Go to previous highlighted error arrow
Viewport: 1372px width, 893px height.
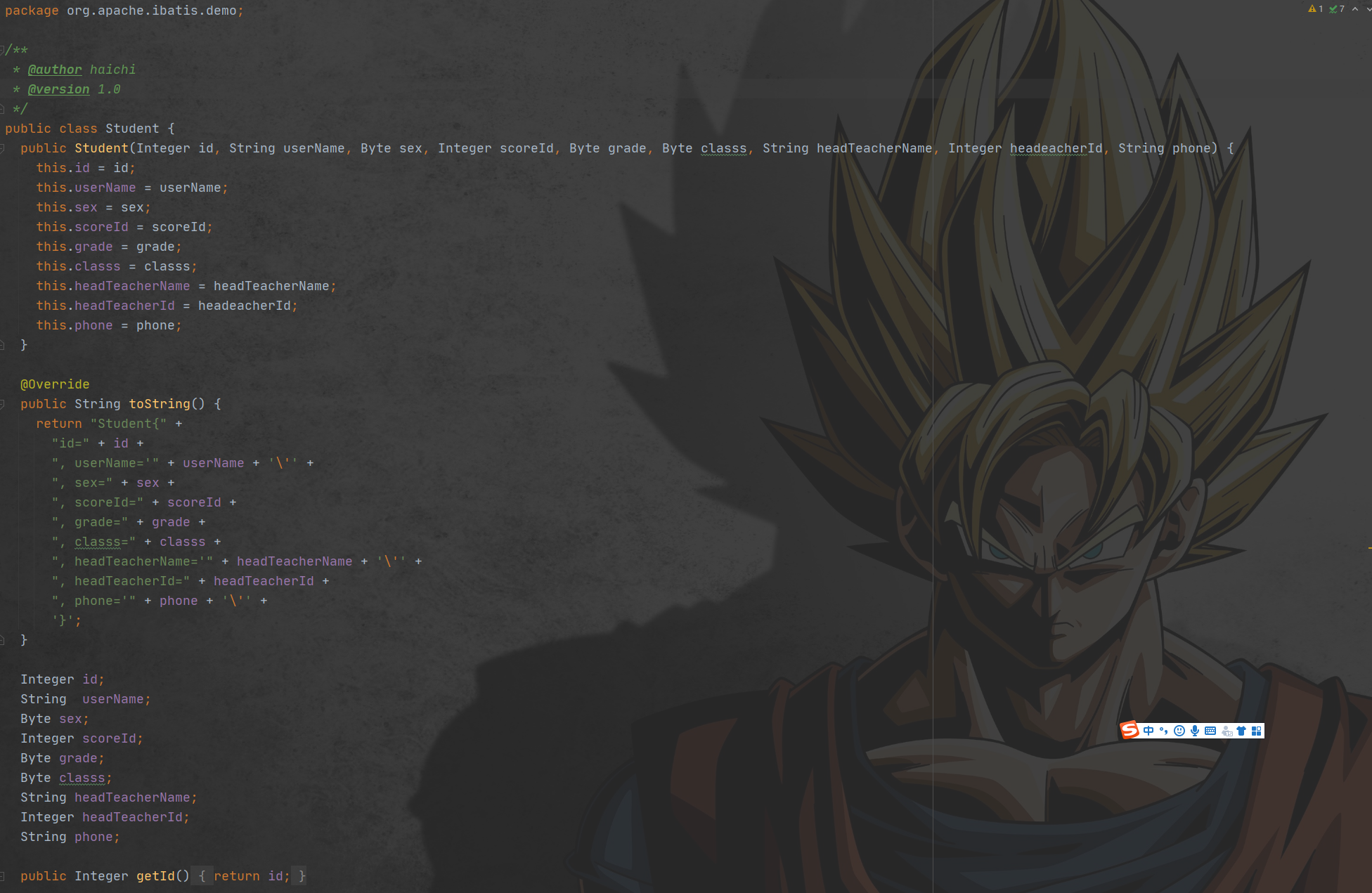point(1355,9)
